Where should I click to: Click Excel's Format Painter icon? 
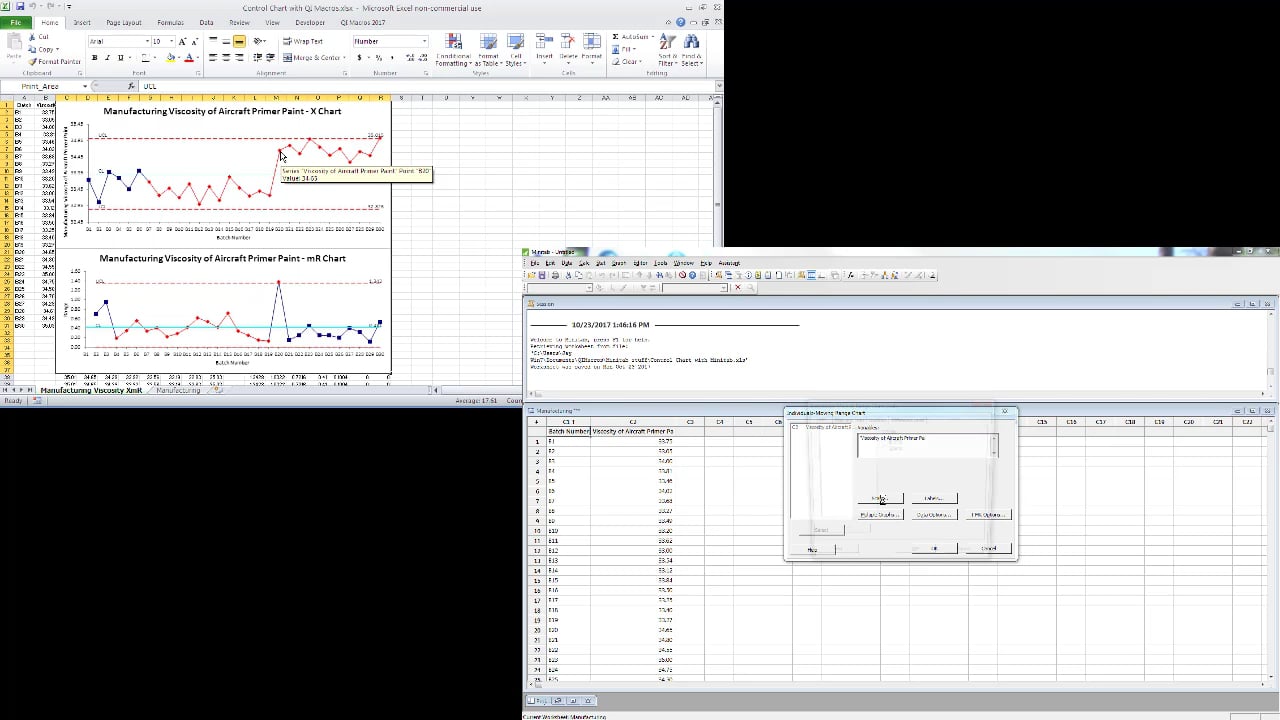pyautogui.click(x=53, y=62)
